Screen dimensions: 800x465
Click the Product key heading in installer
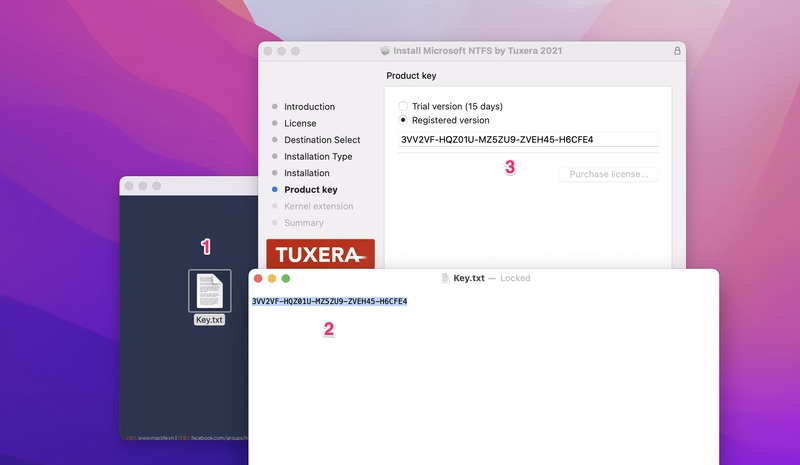click(411, 76)
